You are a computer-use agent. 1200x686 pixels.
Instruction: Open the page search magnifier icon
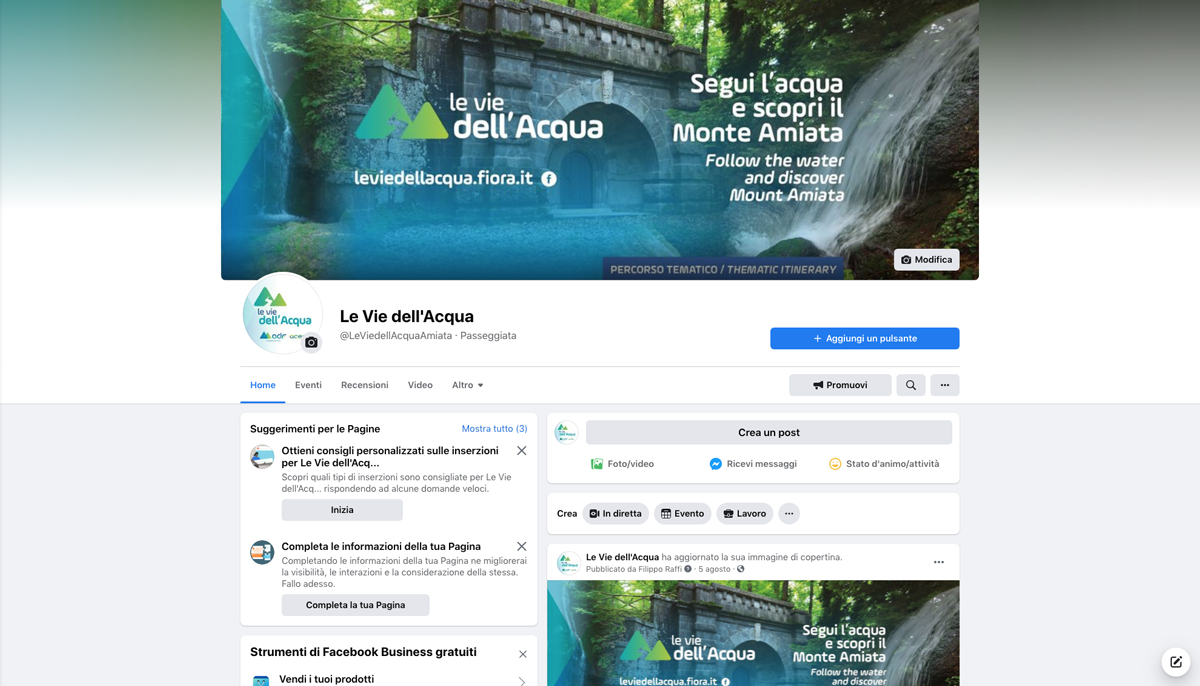911,385
